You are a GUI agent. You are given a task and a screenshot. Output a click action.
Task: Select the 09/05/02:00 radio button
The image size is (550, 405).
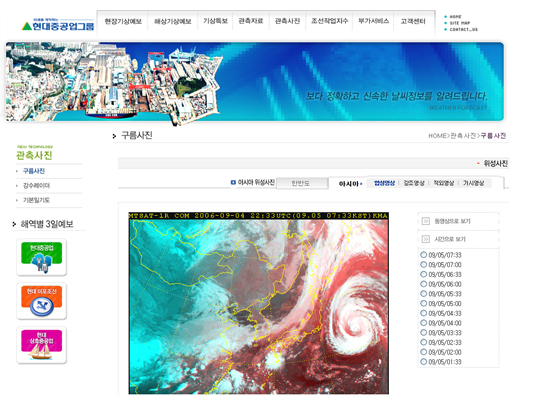(x=423, y=352)
